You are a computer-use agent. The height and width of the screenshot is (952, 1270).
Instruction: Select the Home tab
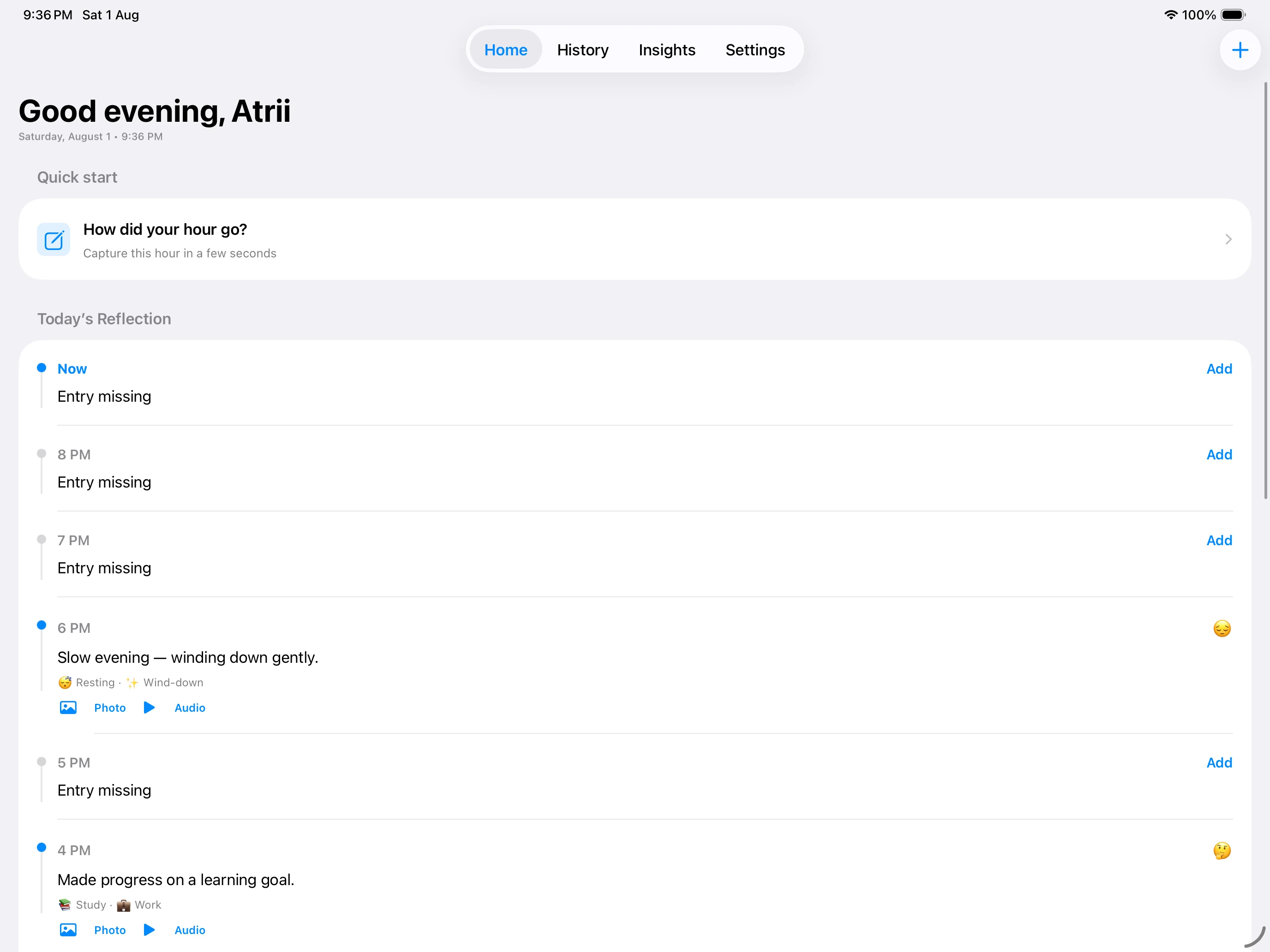point(505,50)
